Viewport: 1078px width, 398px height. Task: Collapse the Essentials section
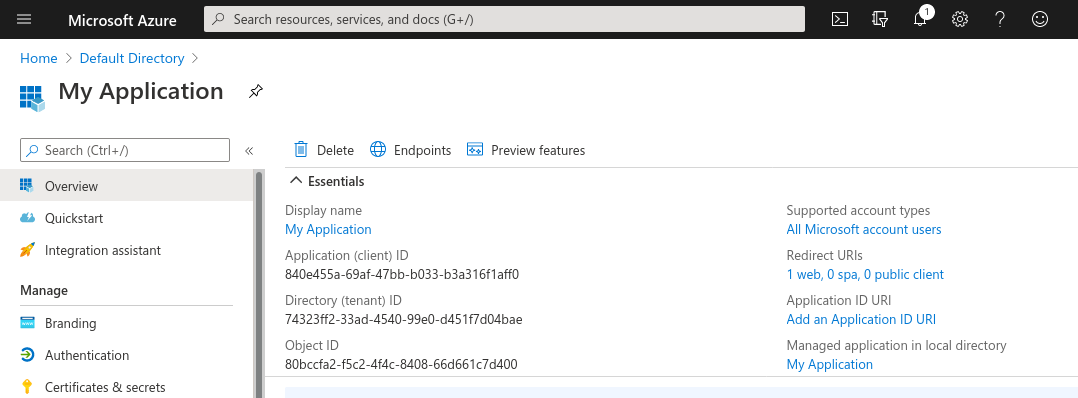point(296,181)
